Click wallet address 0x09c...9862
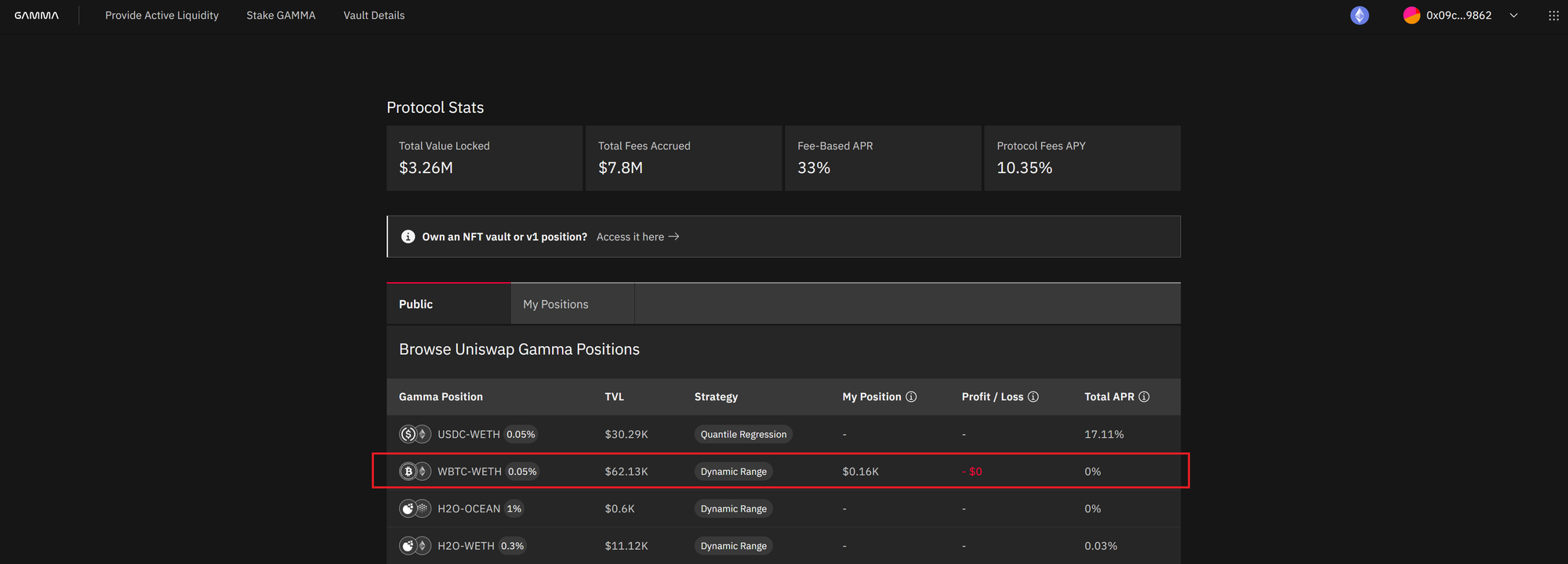Screen dimensions: 1568x564 click(1459, 16)
